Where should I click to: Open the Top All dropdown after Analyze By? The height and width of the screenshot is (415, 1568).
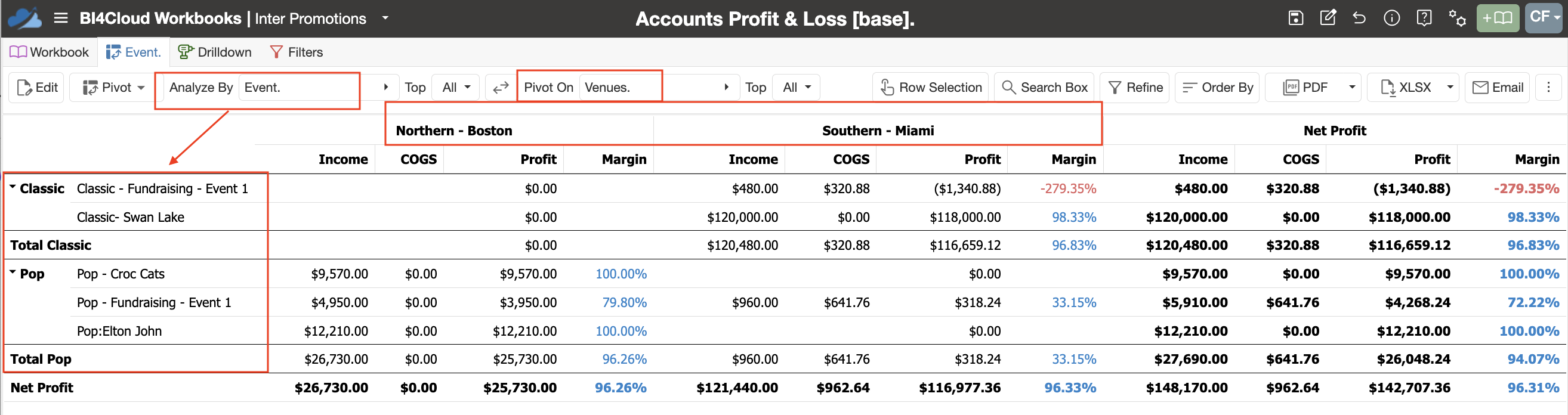pos(455,88)
